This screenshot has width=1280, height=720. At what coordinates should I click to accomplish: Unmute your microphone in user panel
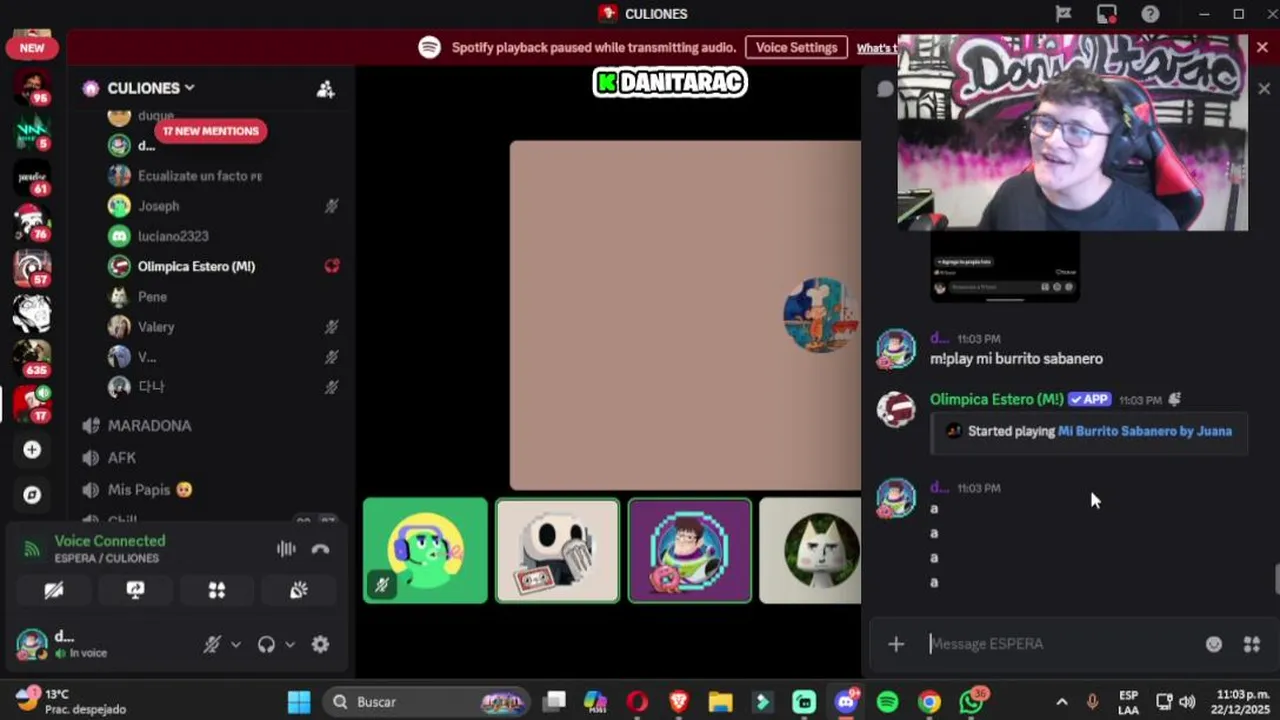click(212, 645)
